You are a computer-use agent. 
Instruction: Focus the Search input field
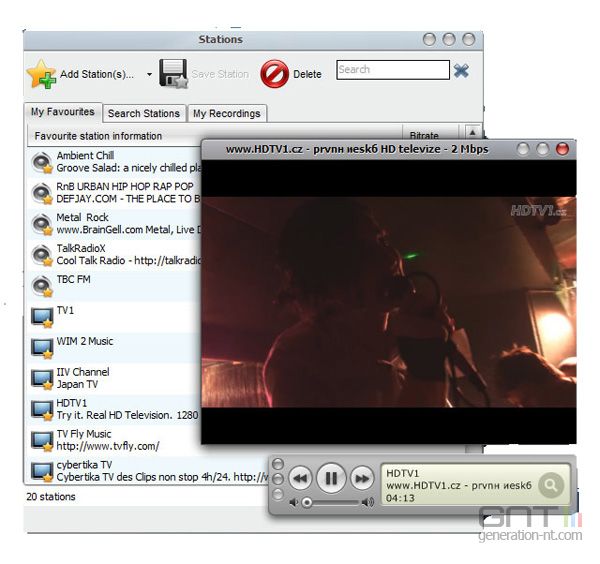(x=393, y=70)
